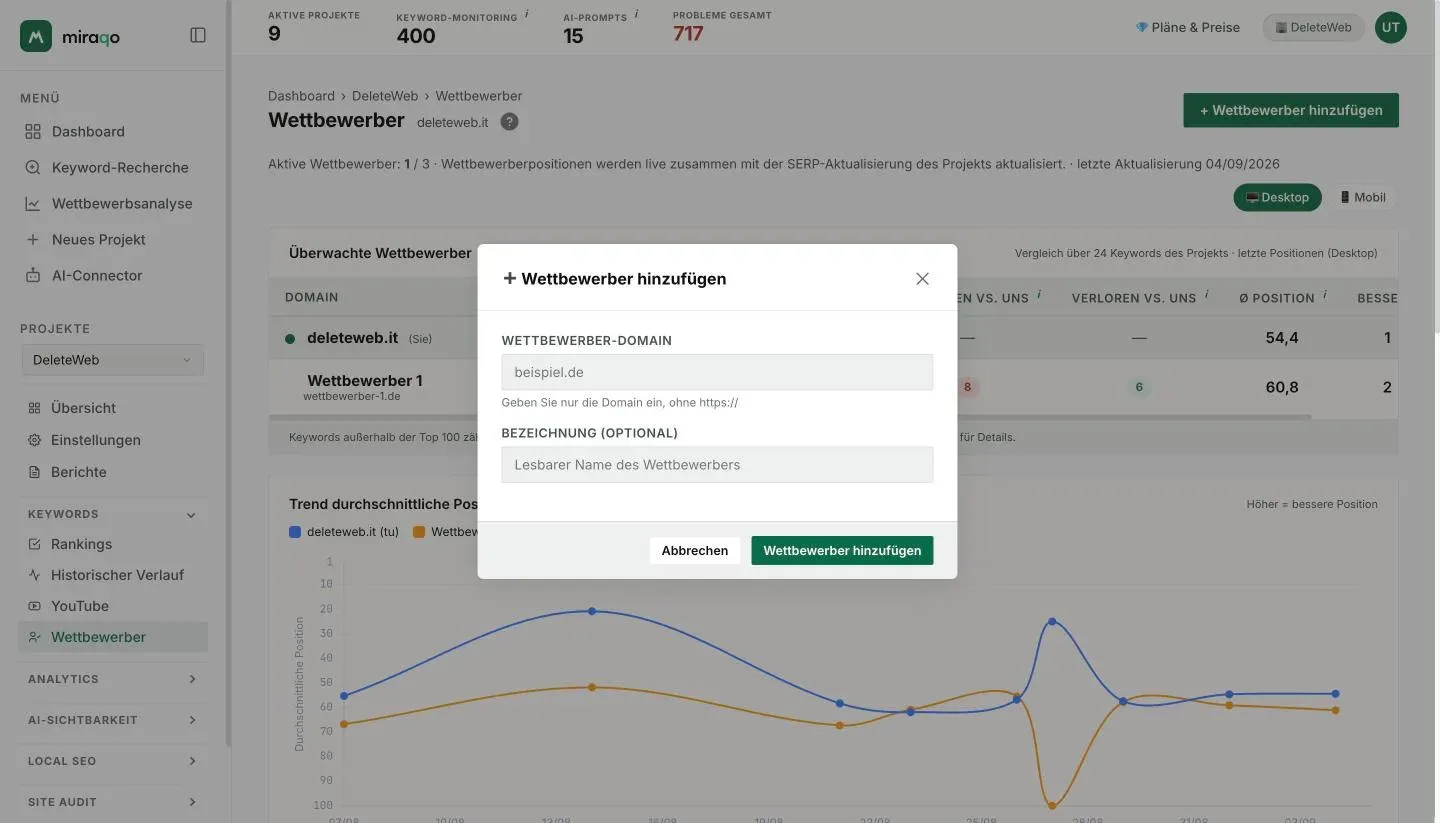The width and height of the screenshot is (1440, 823).
Task: Click the Dashboard grid icon in the menu
Action: 33,132
